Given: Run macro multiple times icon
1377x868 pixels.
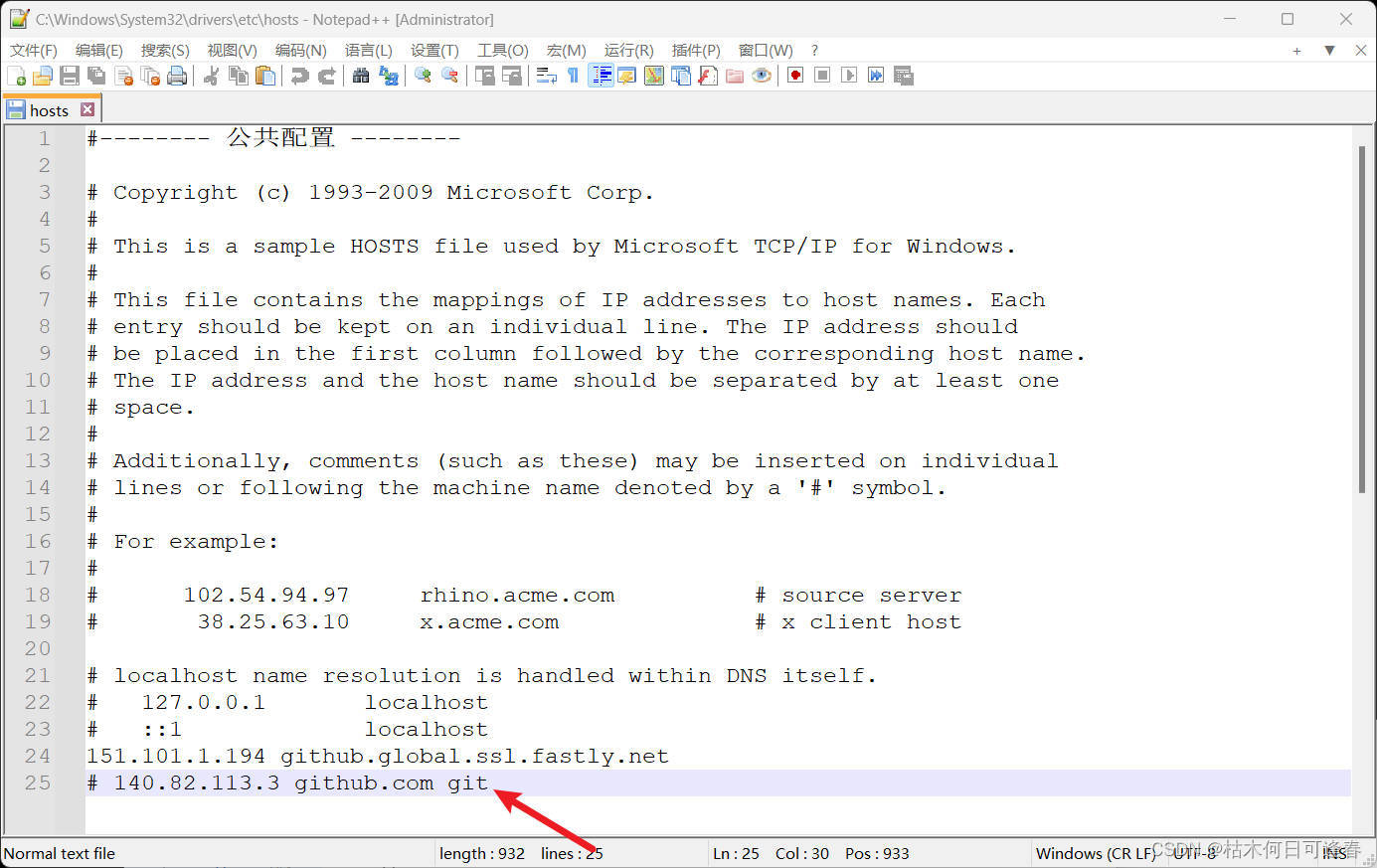Looking at the screenshot, I should click(x=876, y=76).
